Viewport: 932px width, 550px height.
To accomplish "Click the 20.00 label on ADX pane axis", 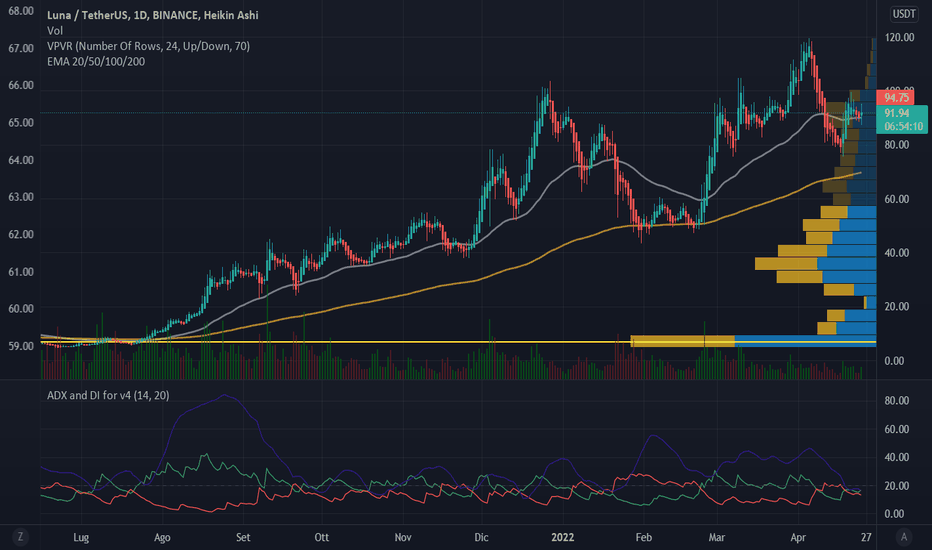I will [896, 485].
